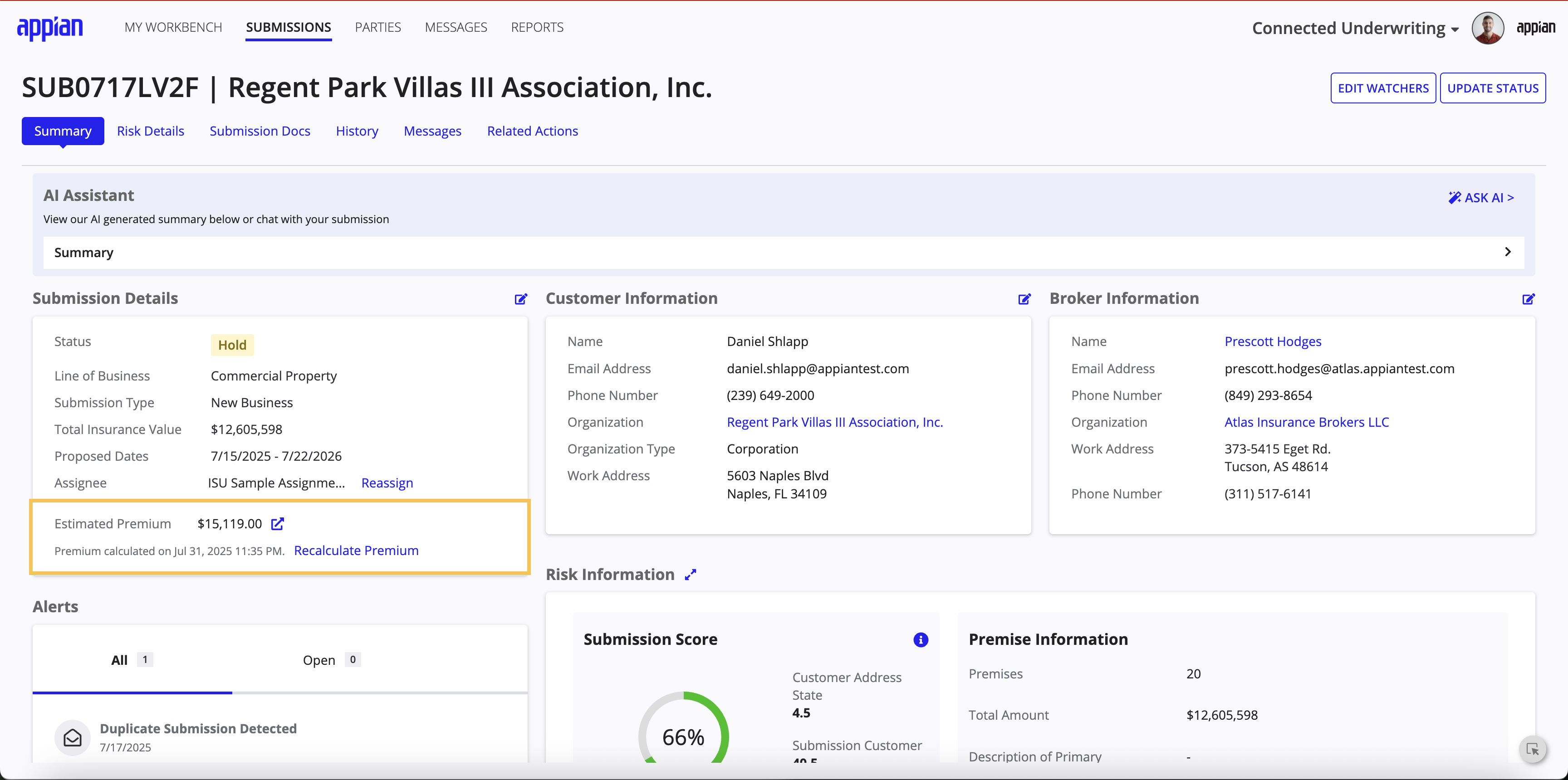Open Reports menu
Screen dimensions: 1568x780
click(x=538, y=27)
